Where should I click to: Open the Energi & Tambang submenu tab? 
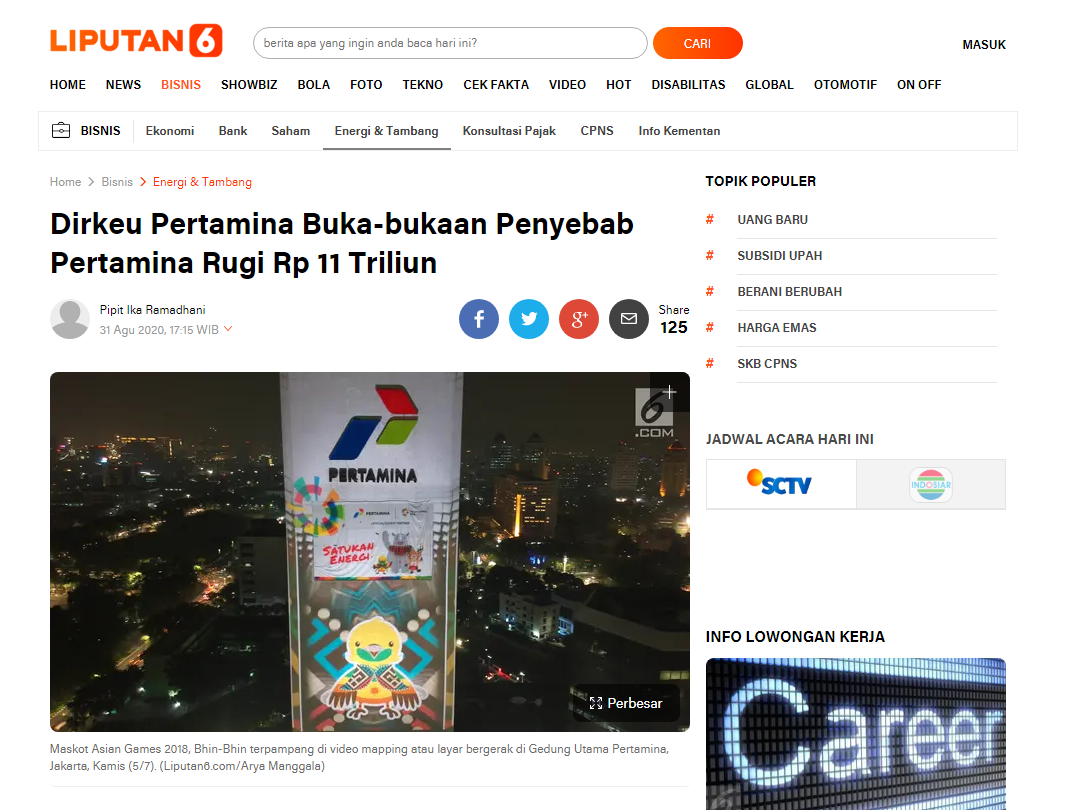click(x=386, y=131)
